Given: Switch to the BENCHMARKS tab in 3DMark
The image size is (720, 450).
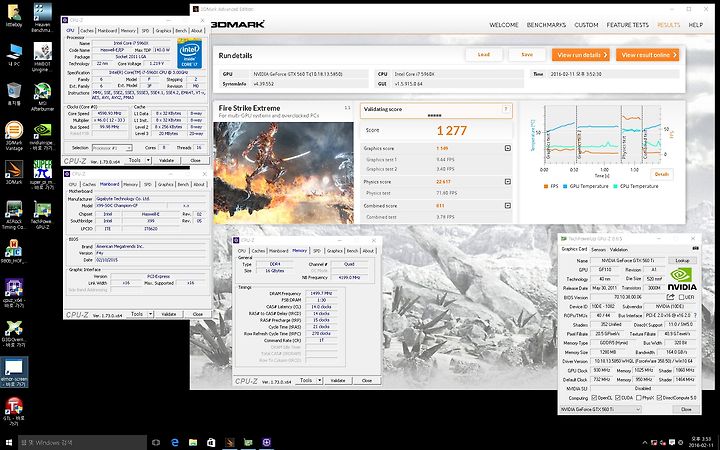Looking at the screenshot, I should (x=546, y=25).
